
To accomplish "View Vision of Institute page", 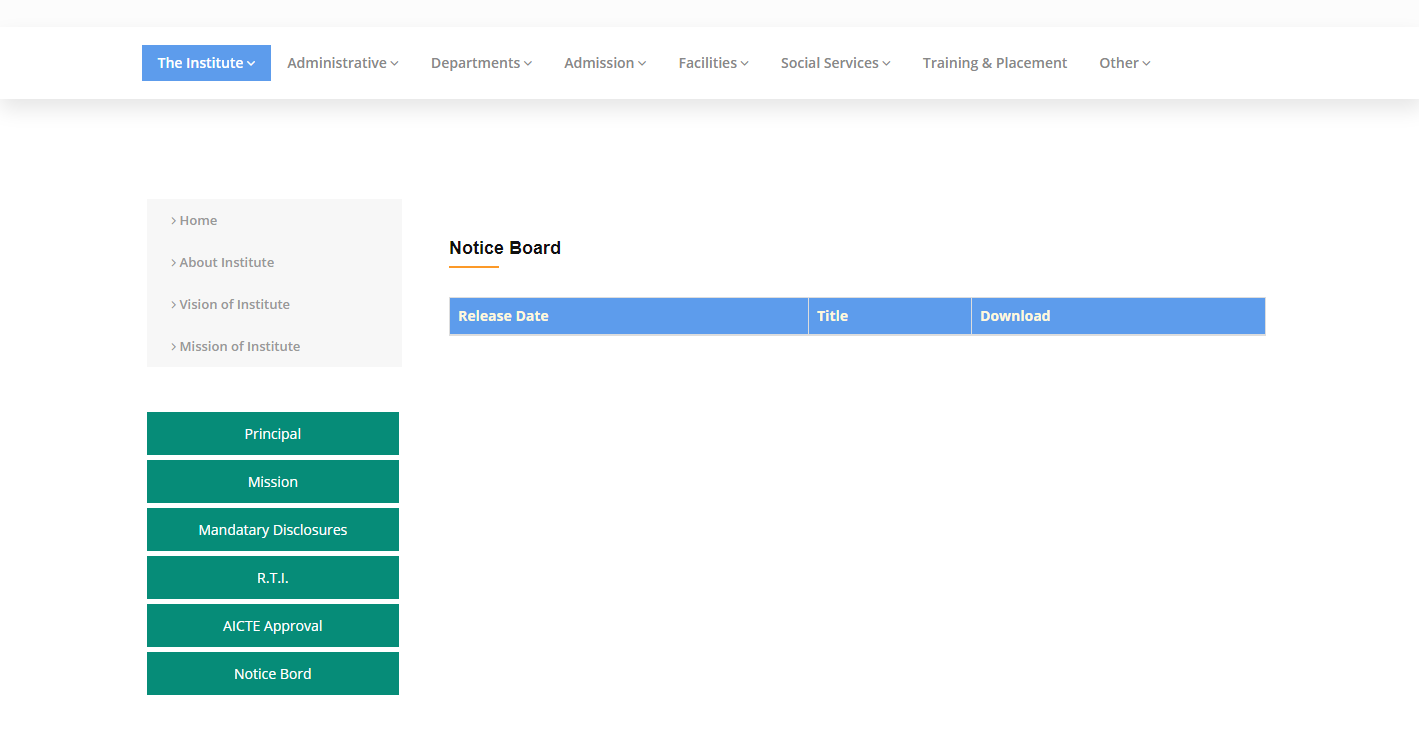I will (x=234, y=304).
